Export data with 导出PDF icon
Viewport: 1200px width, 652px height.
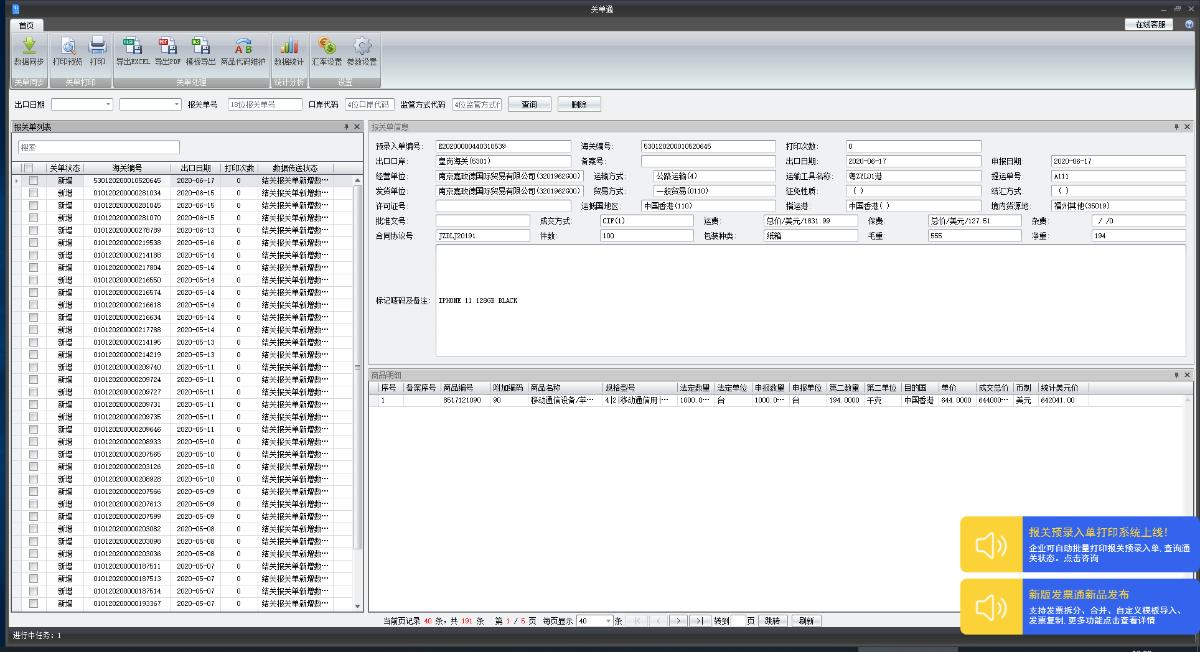point(167,45)
